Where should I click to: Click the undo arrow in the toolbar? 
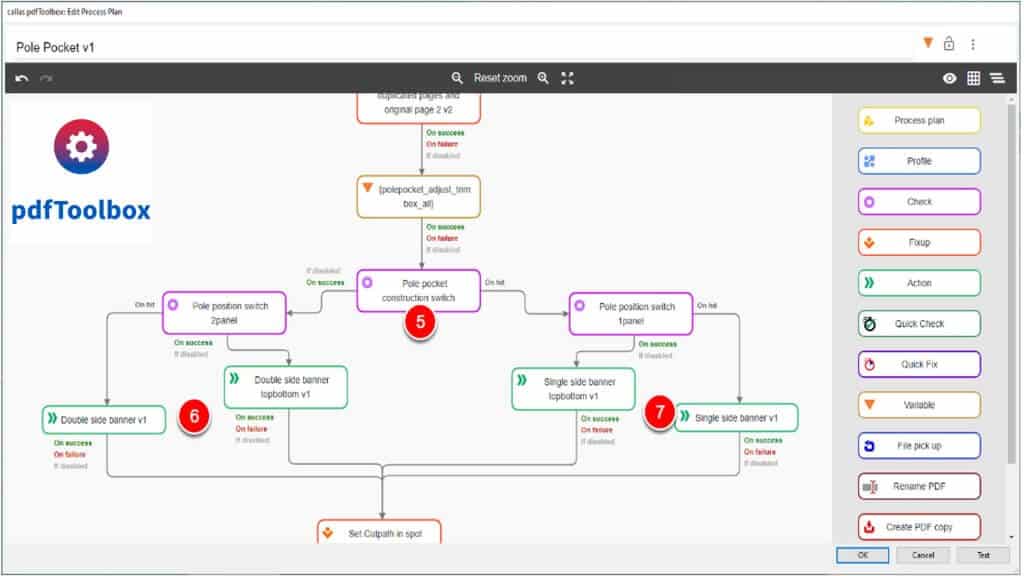coord(22,78)
